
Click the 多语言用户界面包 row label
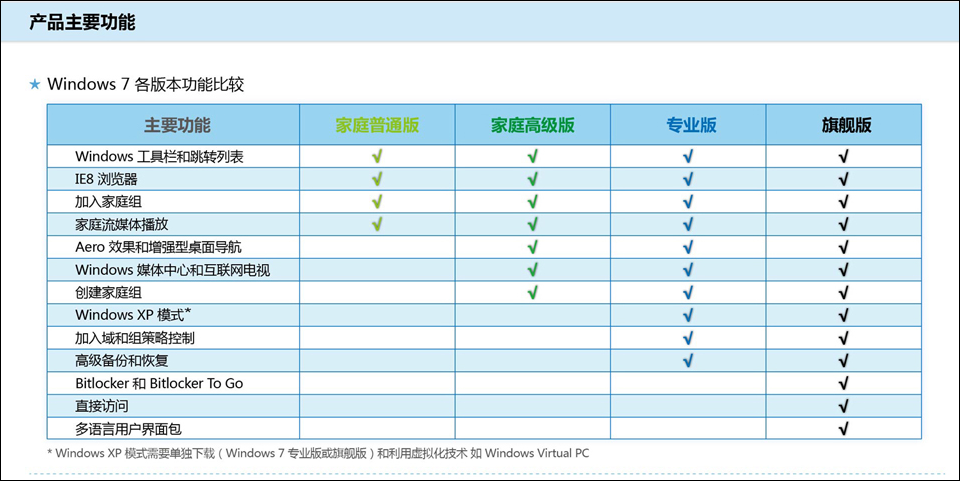(129, 428)
